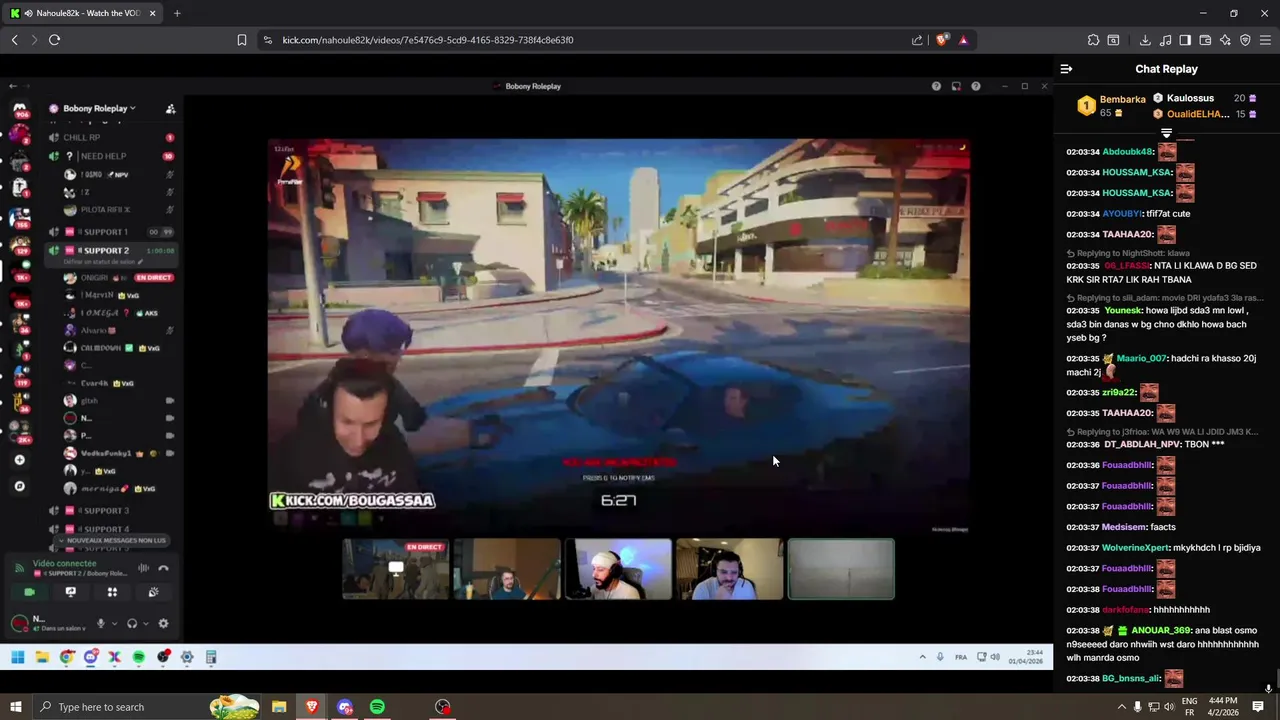Click username AYOUBYI in chat
The width and height of the screenshot is (1280, 720).
(x=1122, y=214)
